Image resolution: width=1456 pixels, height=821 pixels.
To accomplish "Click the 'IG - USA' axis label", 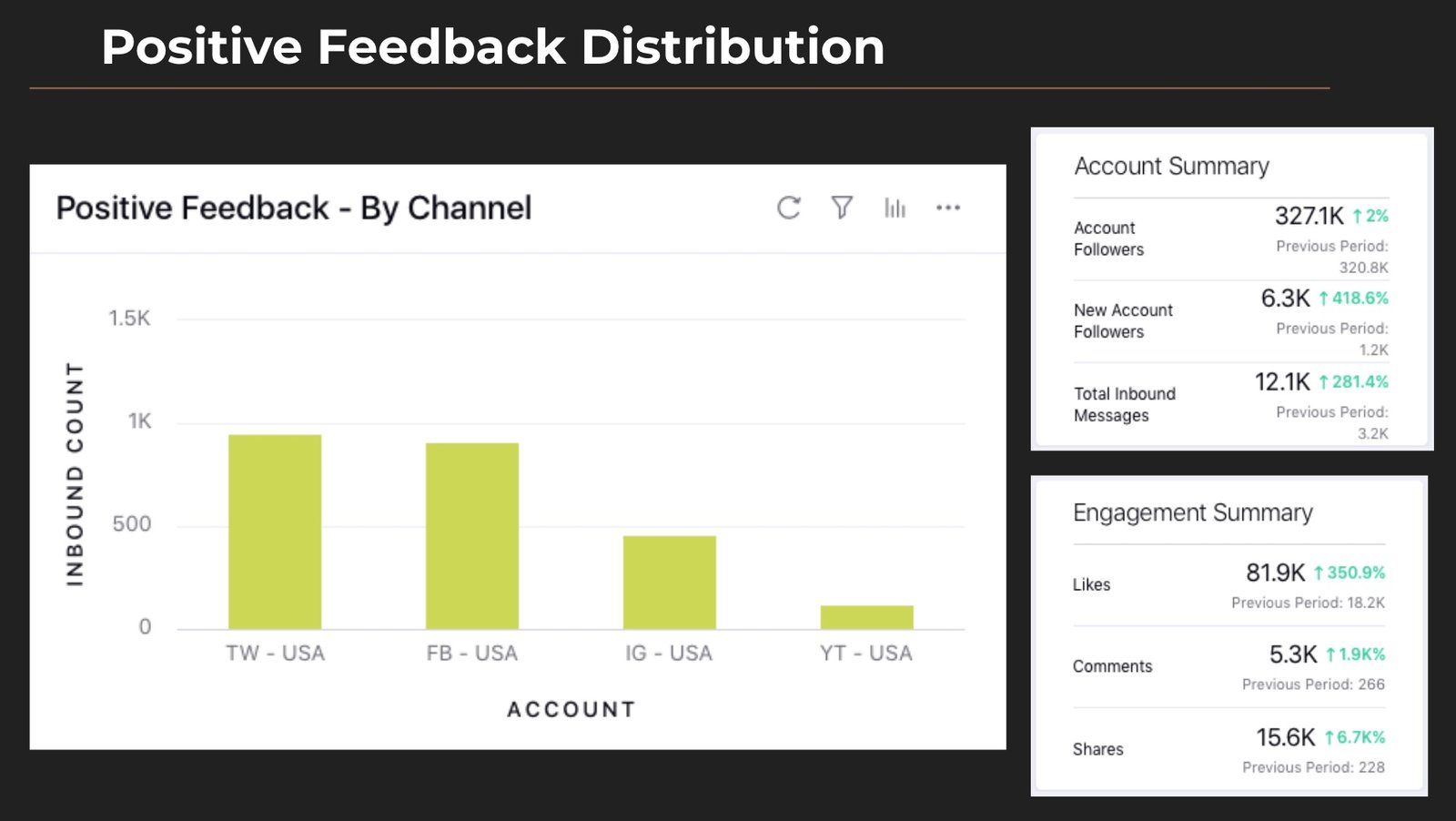I will [669, 654].
